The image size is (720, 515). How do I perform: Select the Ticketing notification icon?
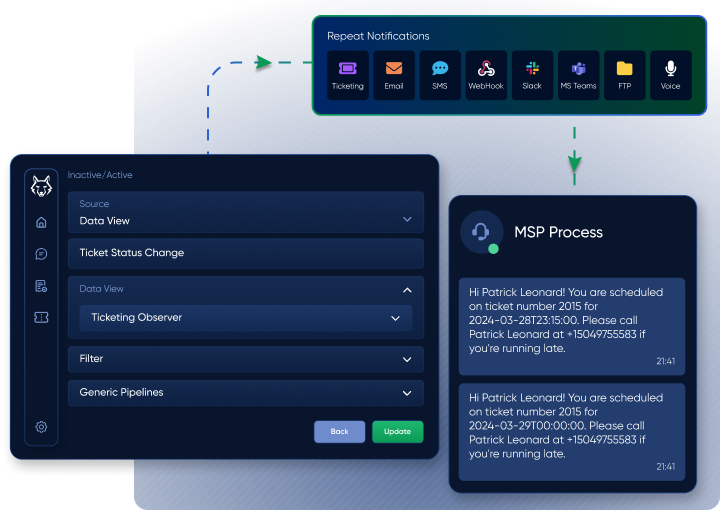[x=348, y=75]
